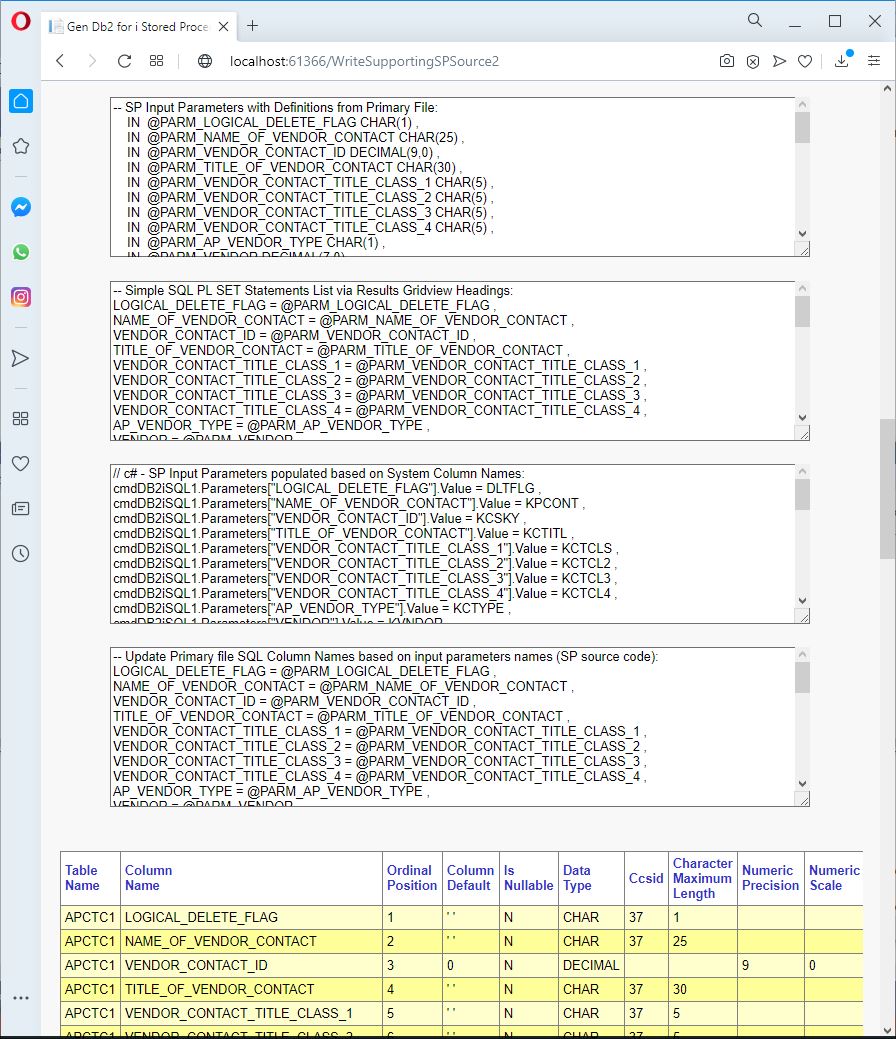Select TITLE_OF_VENDOR_CONTACT table cell
This screenshot has width=896, height=1039.
coord(251,989)
